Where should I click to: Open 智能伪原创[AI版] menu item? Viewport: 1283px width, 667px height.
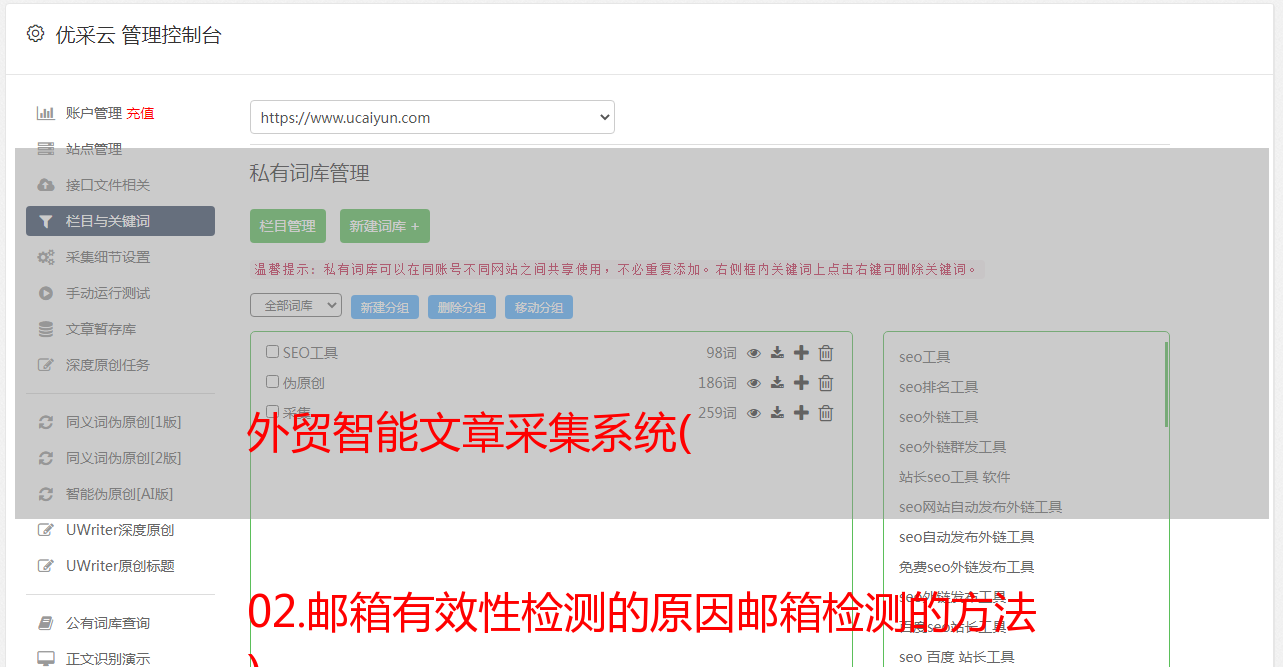120,494
